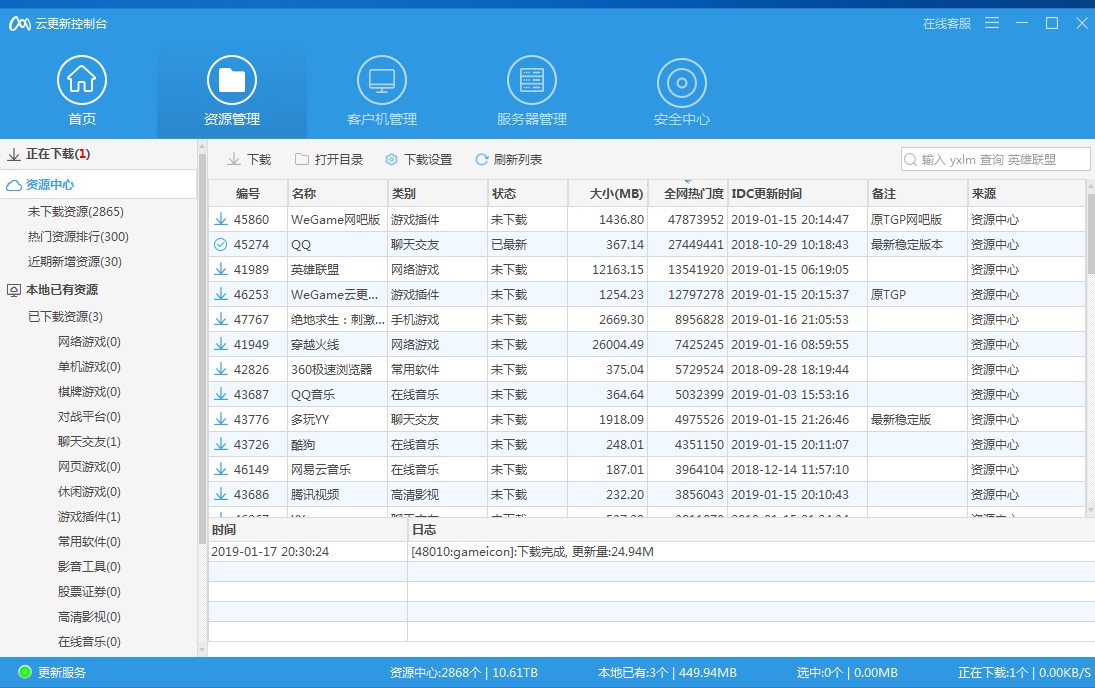Image resolution: width=1095 pixels, height=688 pixels.
Task: Click the search magnifier icon
Action: (911, 159)
